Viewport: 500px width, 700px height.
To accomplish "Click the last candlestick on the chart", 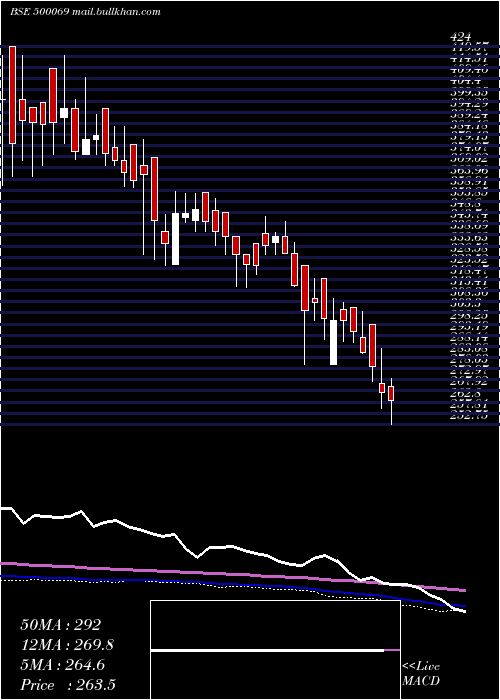I will click(x=391, y=400).
